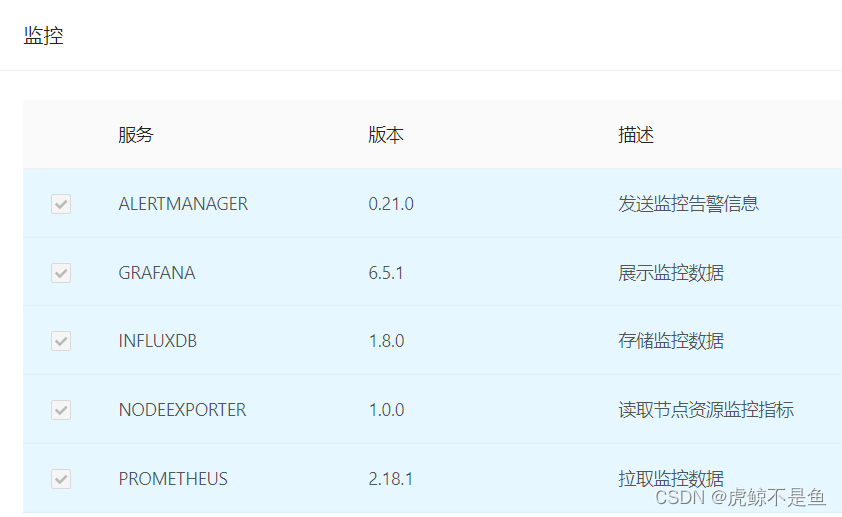Click version 1.8.0 cell
Image resolution: width=842 pixels, height=517 pixels.
(x=386, y=341)
